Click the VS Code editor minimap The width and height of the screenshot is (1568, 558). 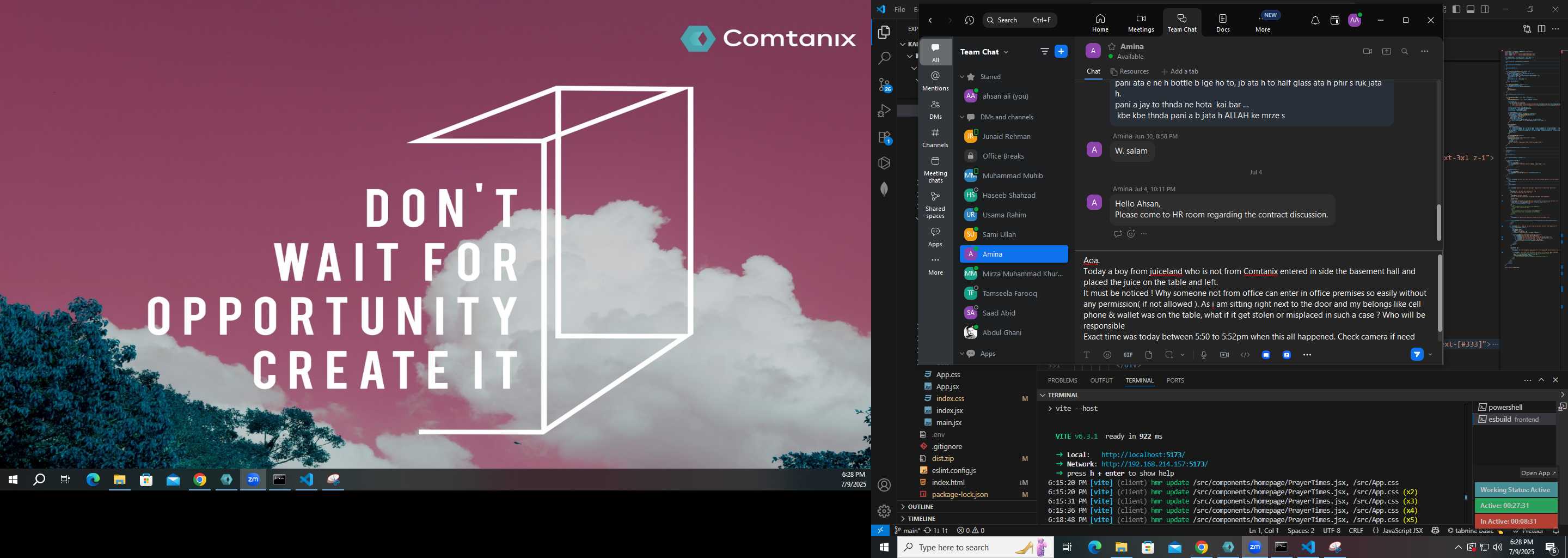point(1533,159)
